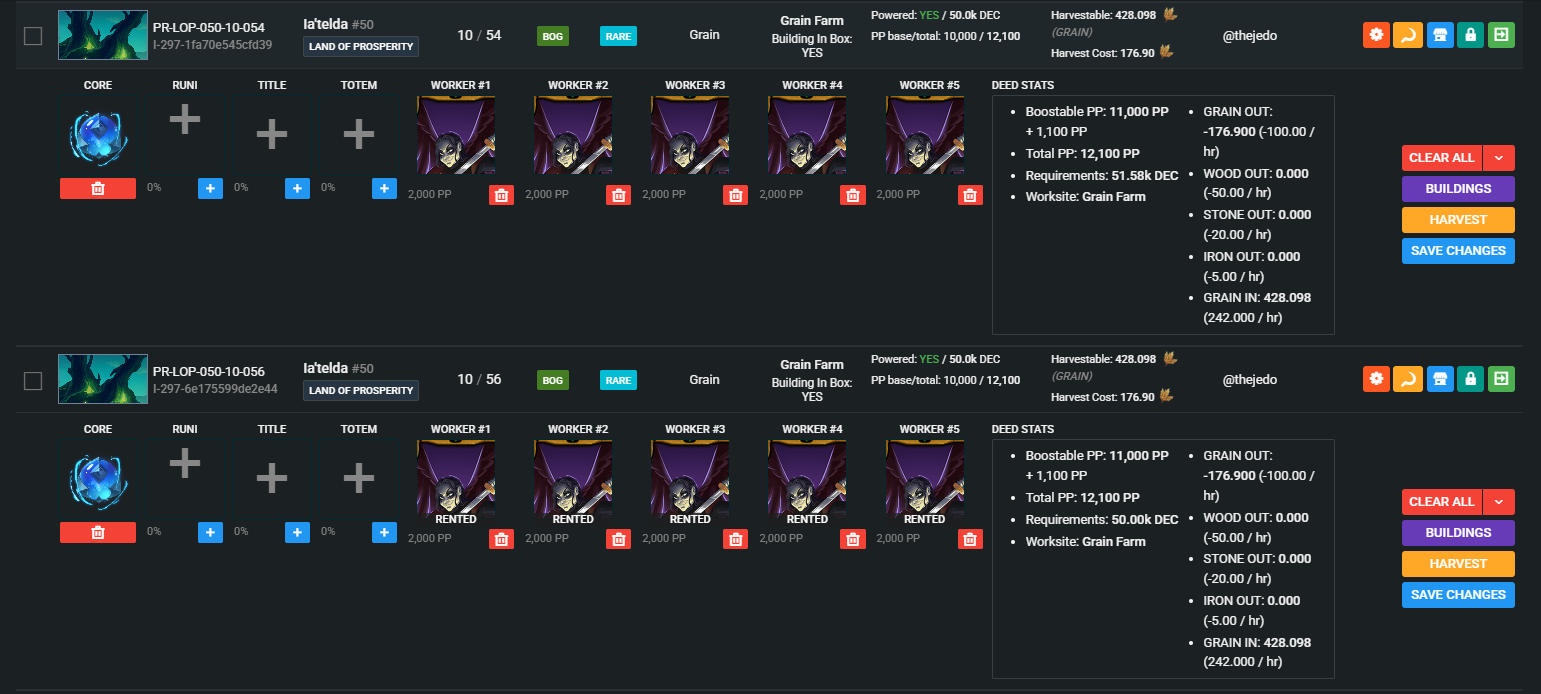The image size is (1541, 694).
Task: Click green arrow transfer icon for PR-LOP-050-10-054
Action: [1501, 35]
